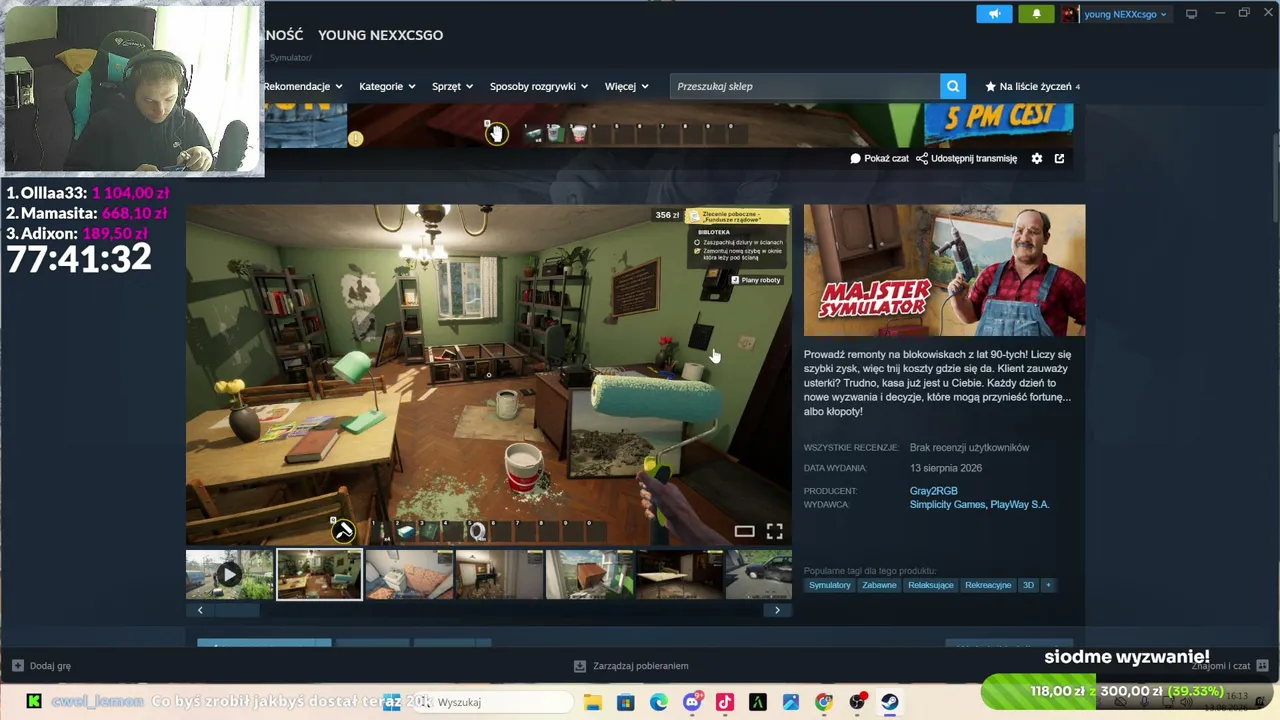Open the Znajomi i czat friends panel
The width and height of the screenshot is (1280, 720).
(1228, 666)
